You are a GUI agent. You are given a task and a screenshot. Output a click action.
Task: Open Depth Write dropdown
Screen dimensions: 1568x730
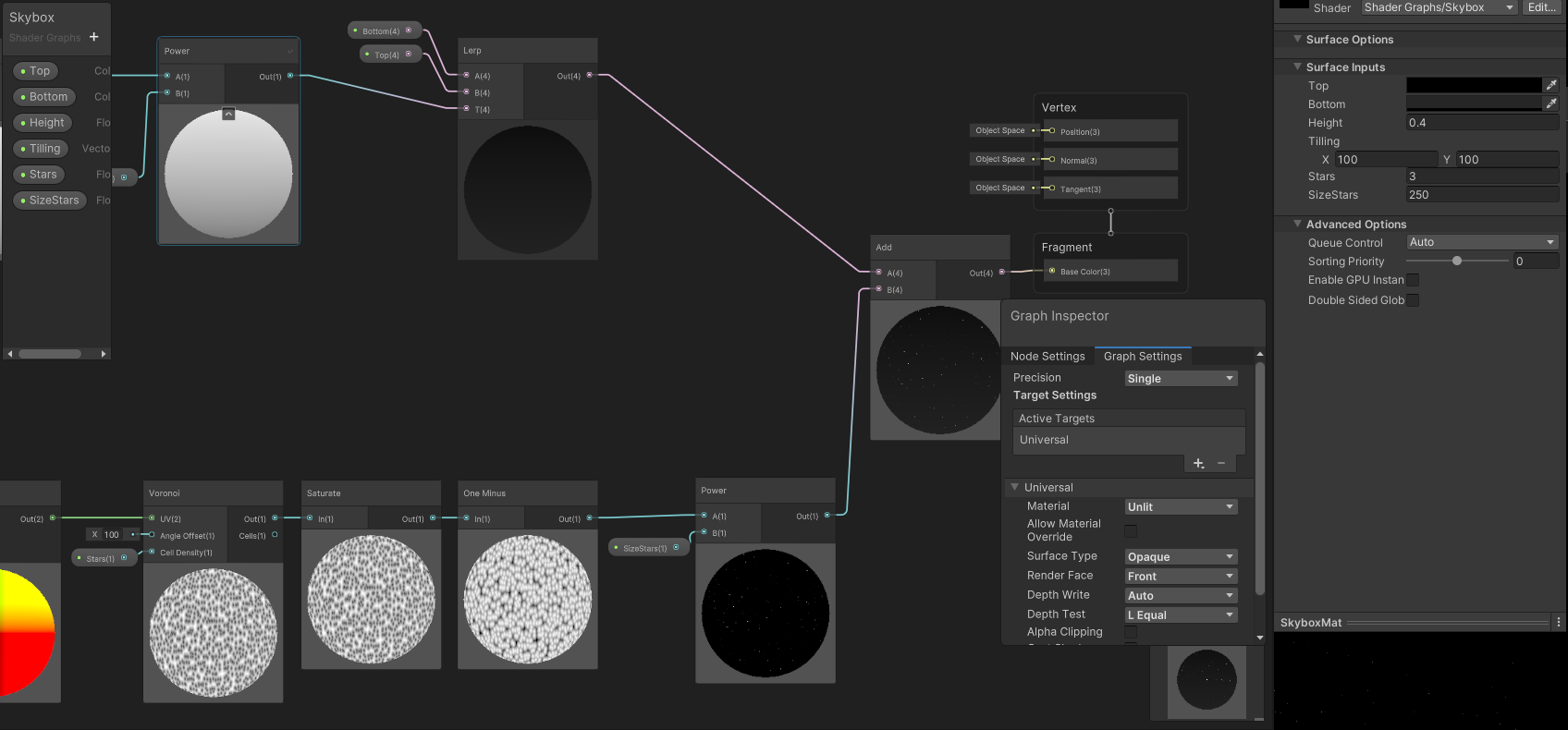tap(1181, 596)
